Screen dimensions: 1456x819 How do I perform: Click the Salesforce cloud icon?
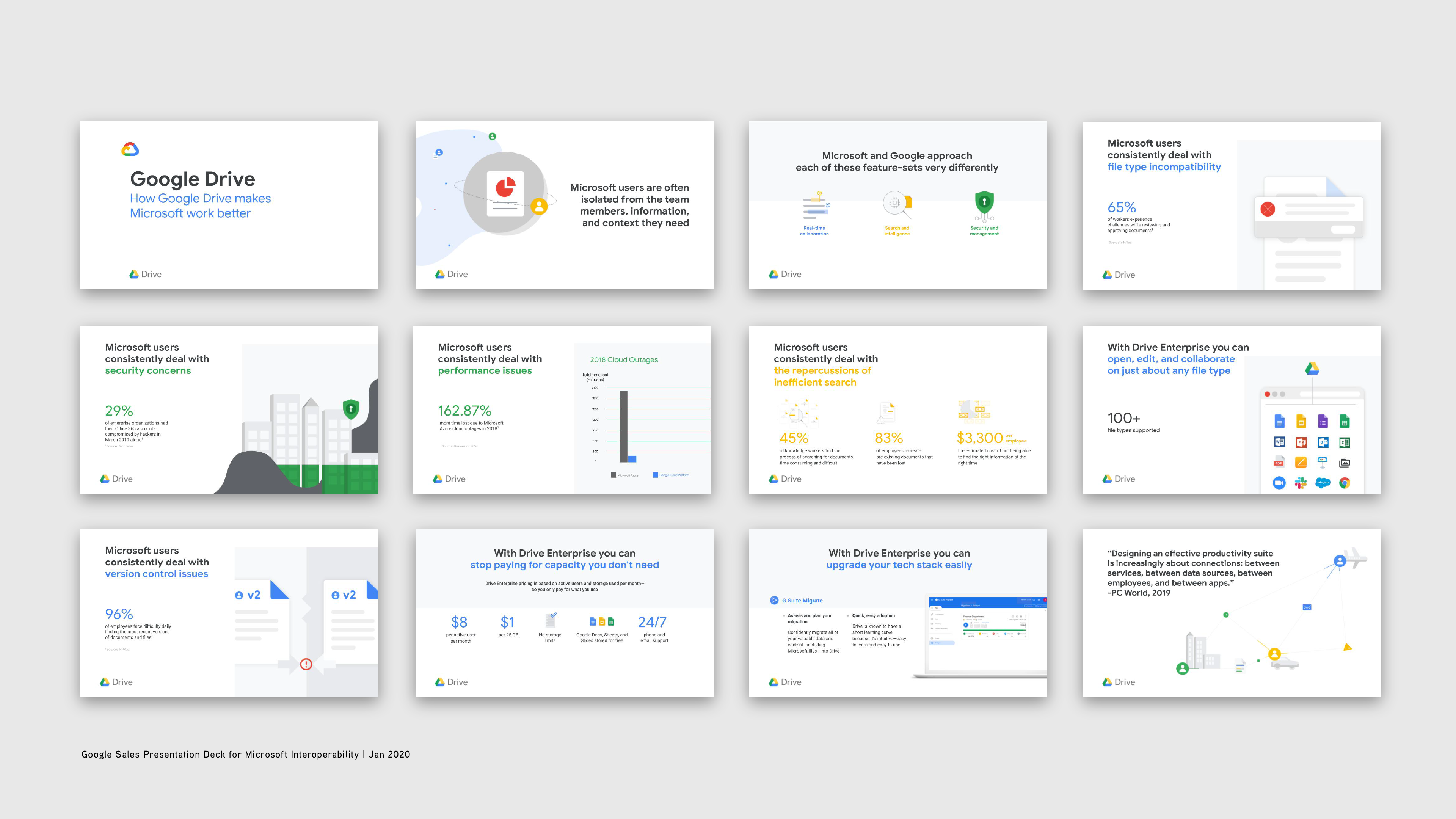(1323, 483)
